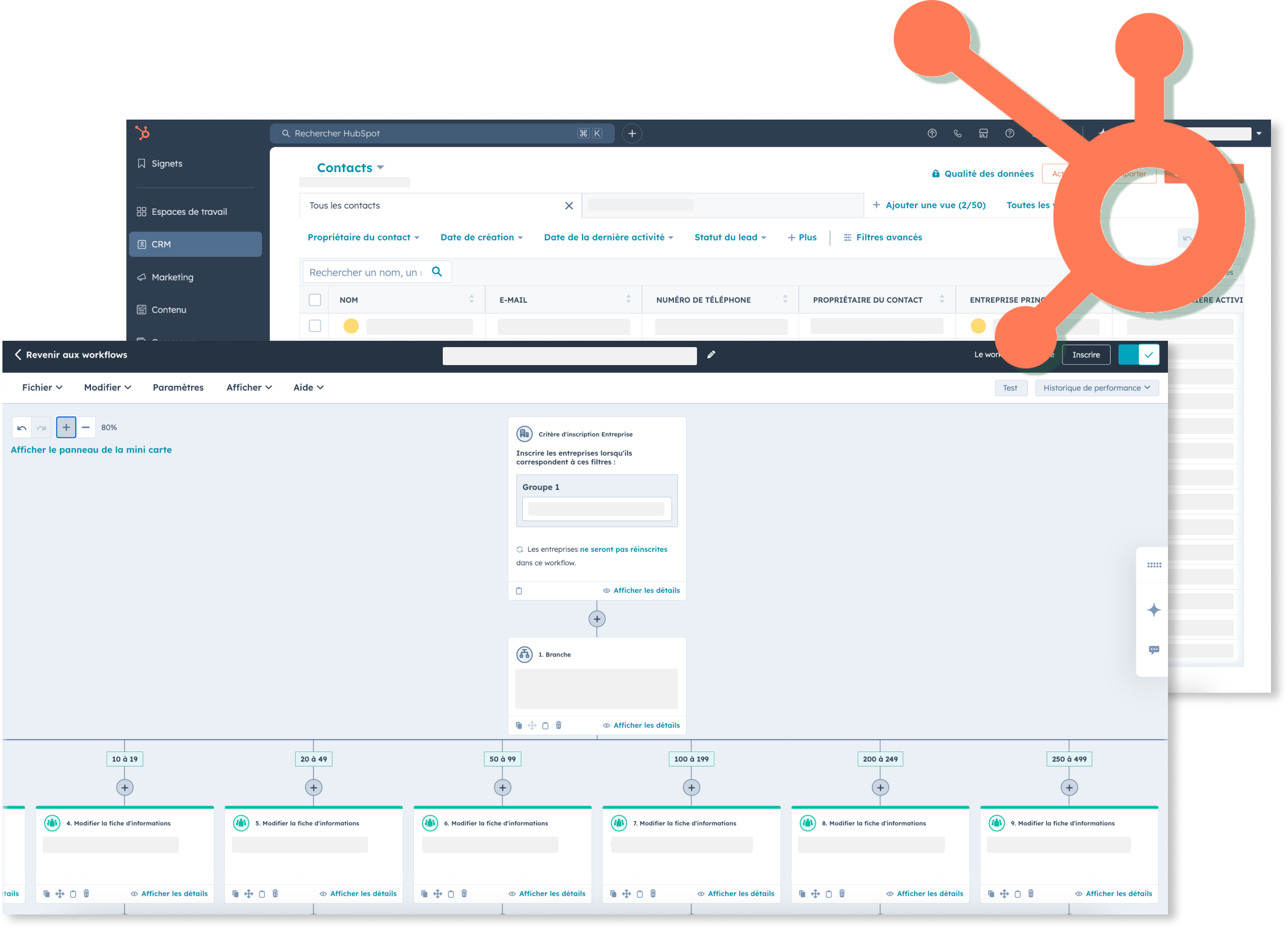Screen dimensions: 1288x929
Task: Move action 4 Modifier la fiche d'informations
Action: click(x=60, y=894)
